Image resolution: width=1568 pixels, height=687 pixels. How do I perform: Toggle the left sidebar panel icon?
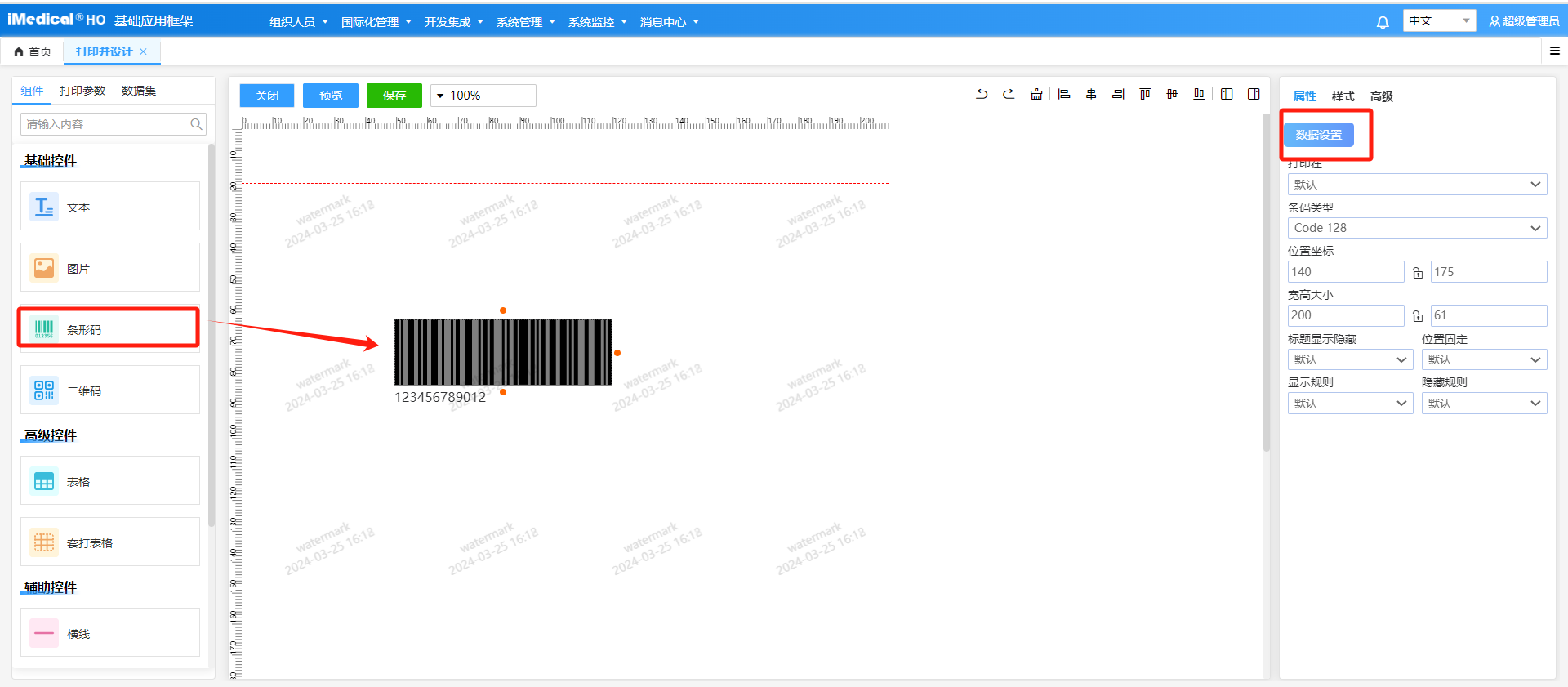click(1227, 95)
